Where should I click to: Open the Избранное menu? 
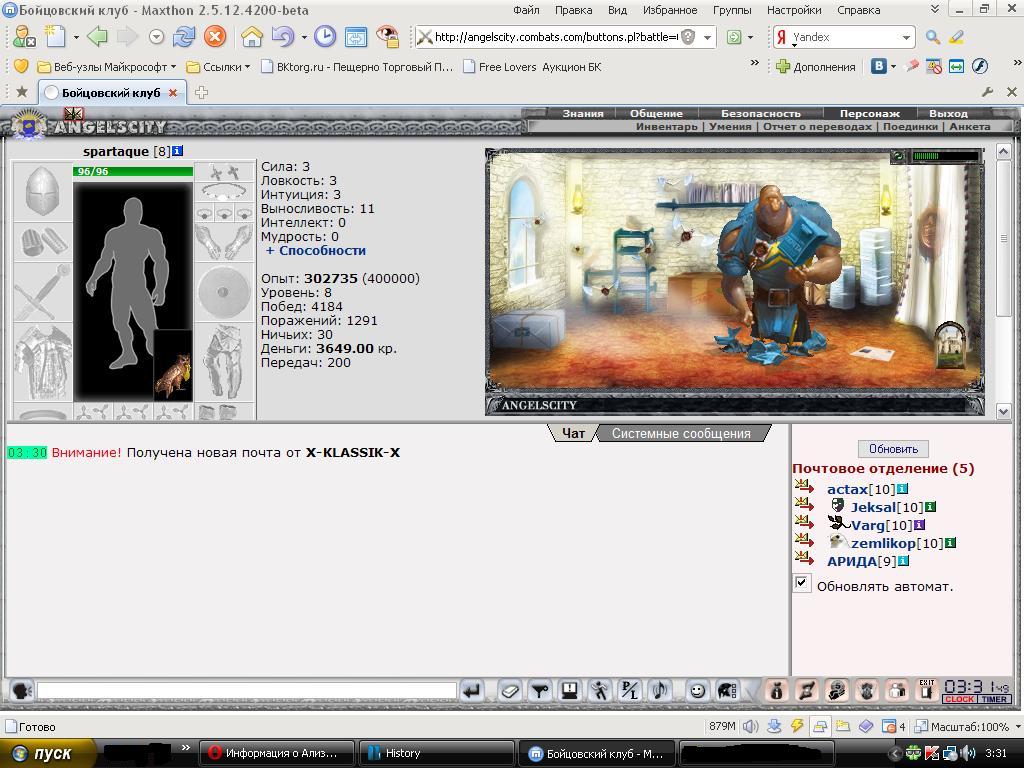coord(669,10)
